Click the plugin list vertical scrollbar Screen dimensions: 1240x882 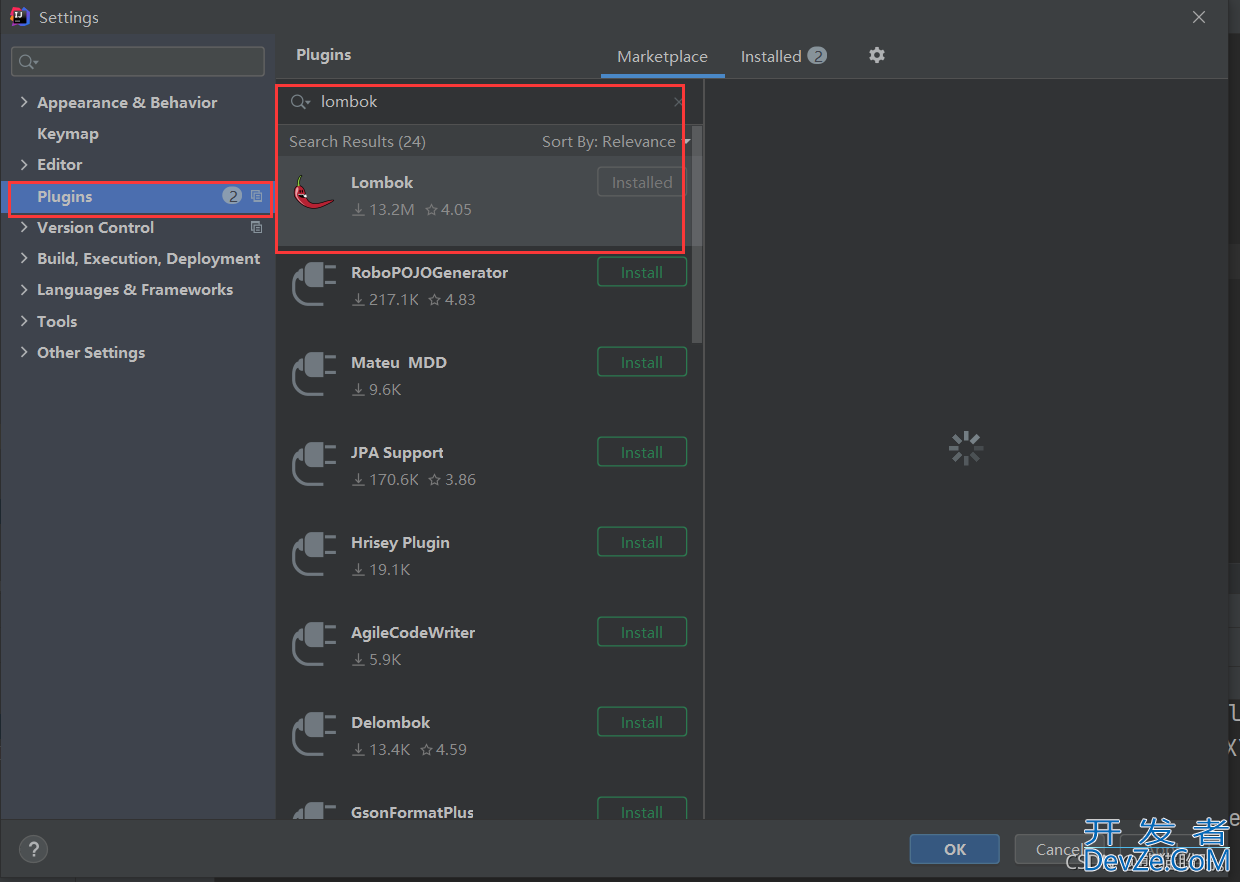pyautogui.click(x=697, y=235)
